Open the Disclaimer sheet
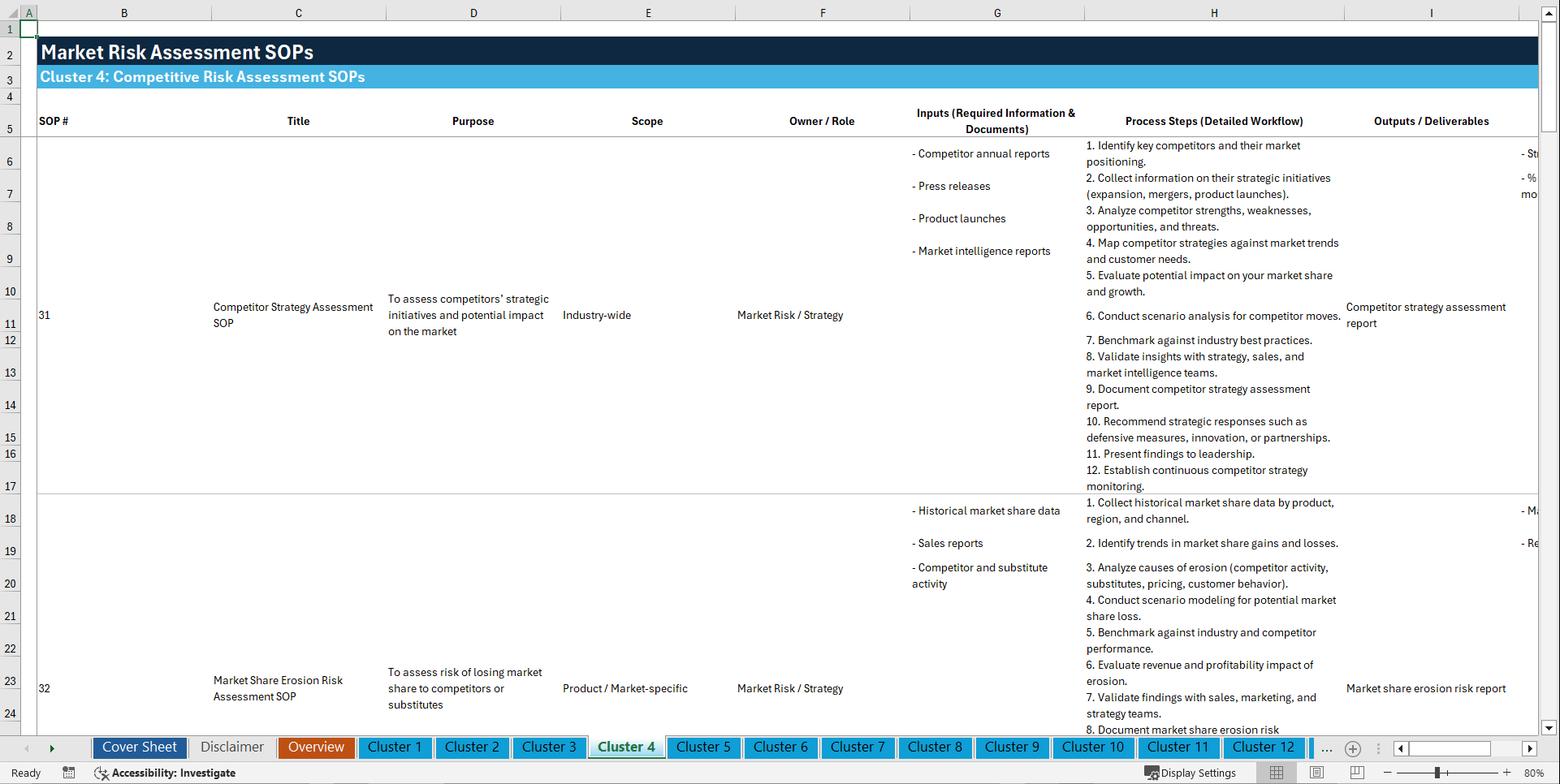1560x784 pixels. point(231,747)
